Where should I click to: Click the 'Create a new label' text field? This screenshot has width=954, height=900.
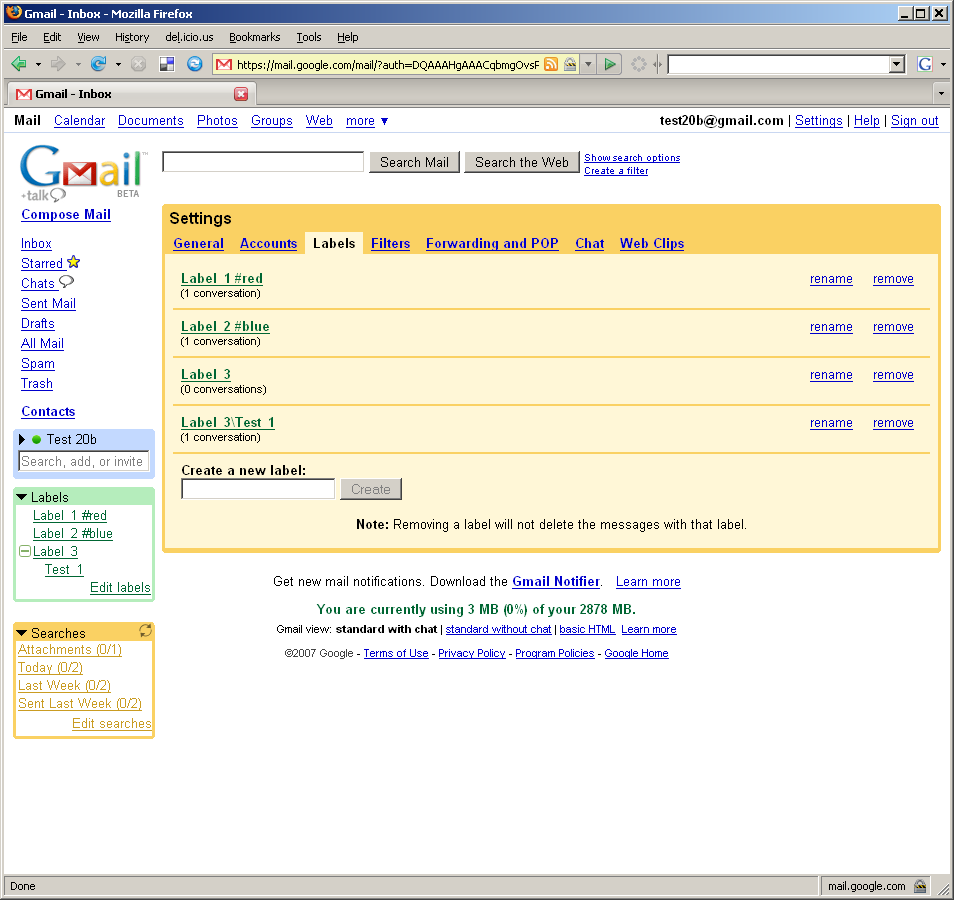point(258,489)
